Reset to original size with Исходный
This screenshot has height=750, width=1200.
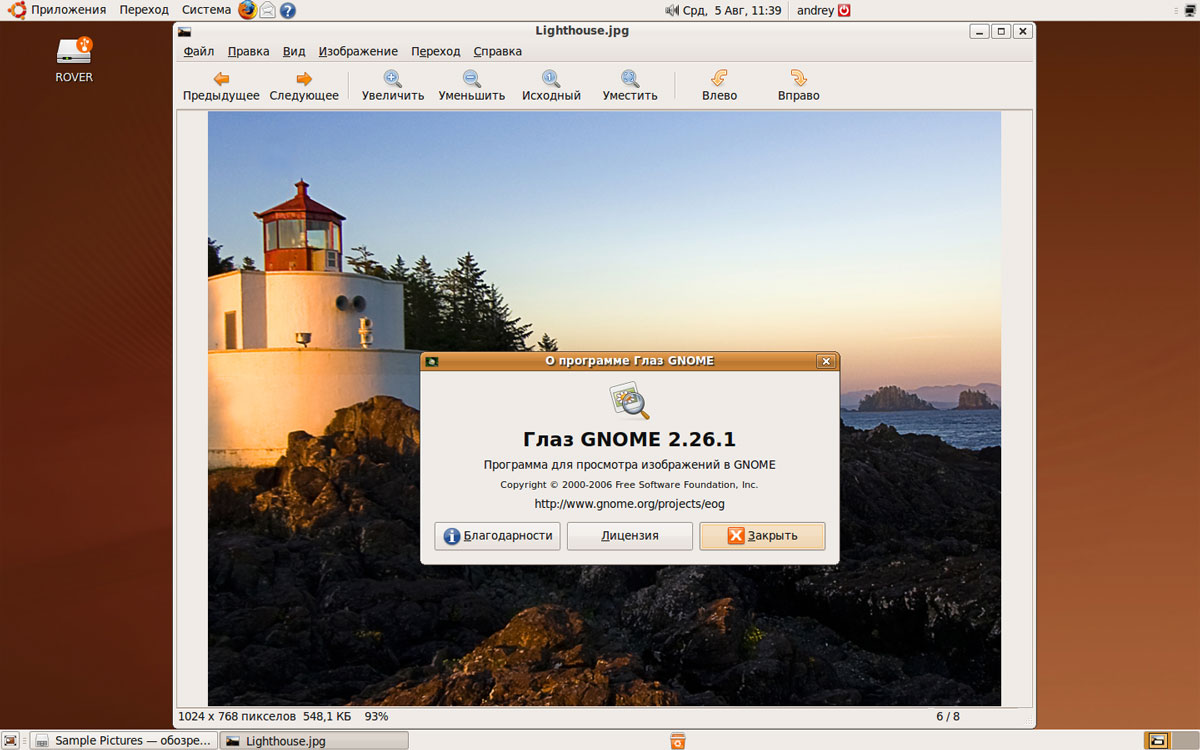(x=551, y=85)
